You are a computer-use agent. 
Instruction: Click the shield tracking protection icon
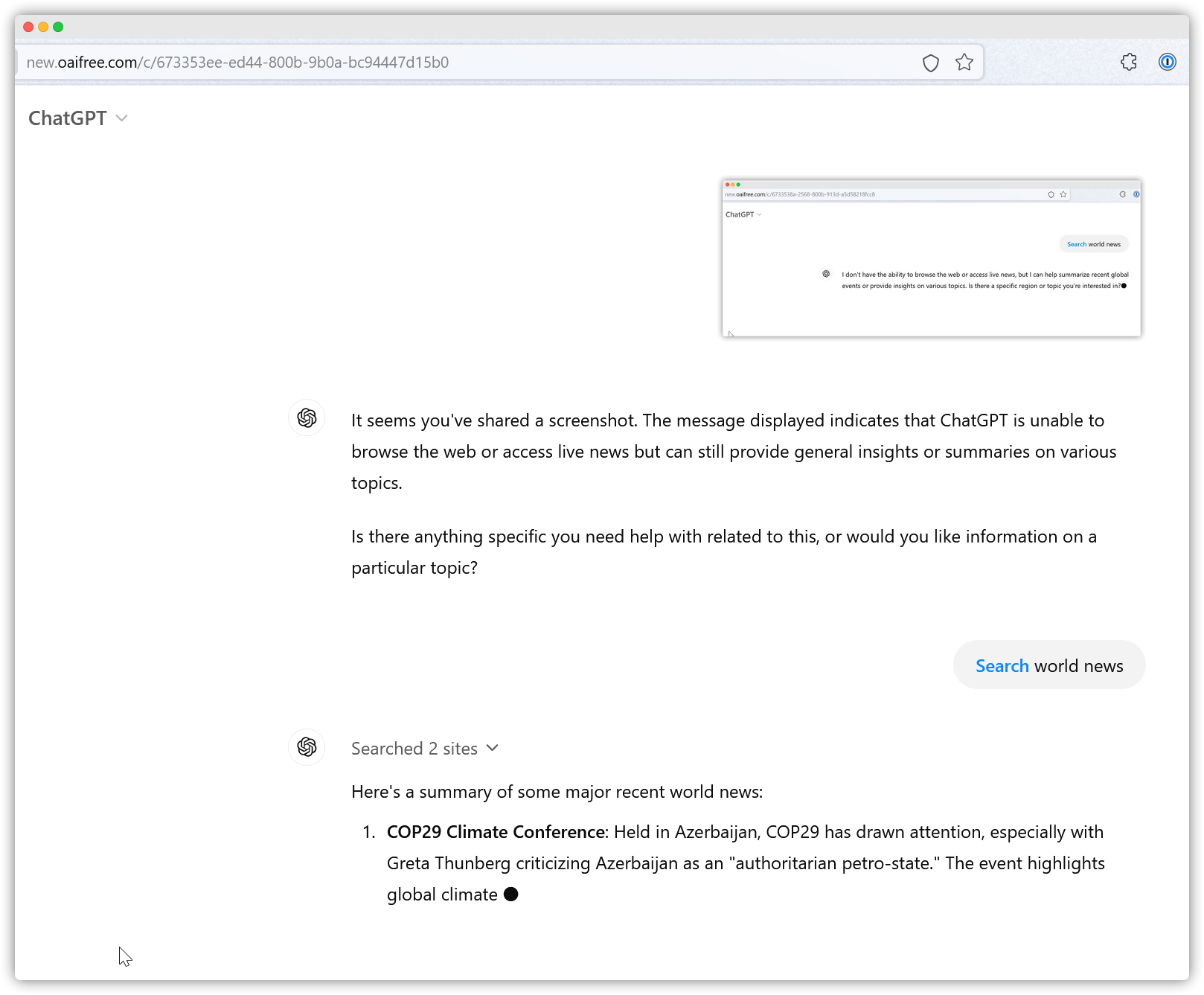point(930,63)
